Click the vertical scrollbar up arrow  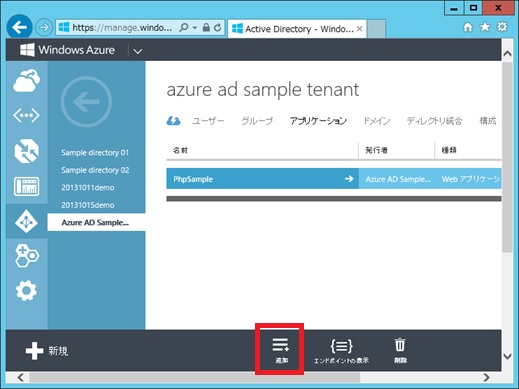[507, 53]
